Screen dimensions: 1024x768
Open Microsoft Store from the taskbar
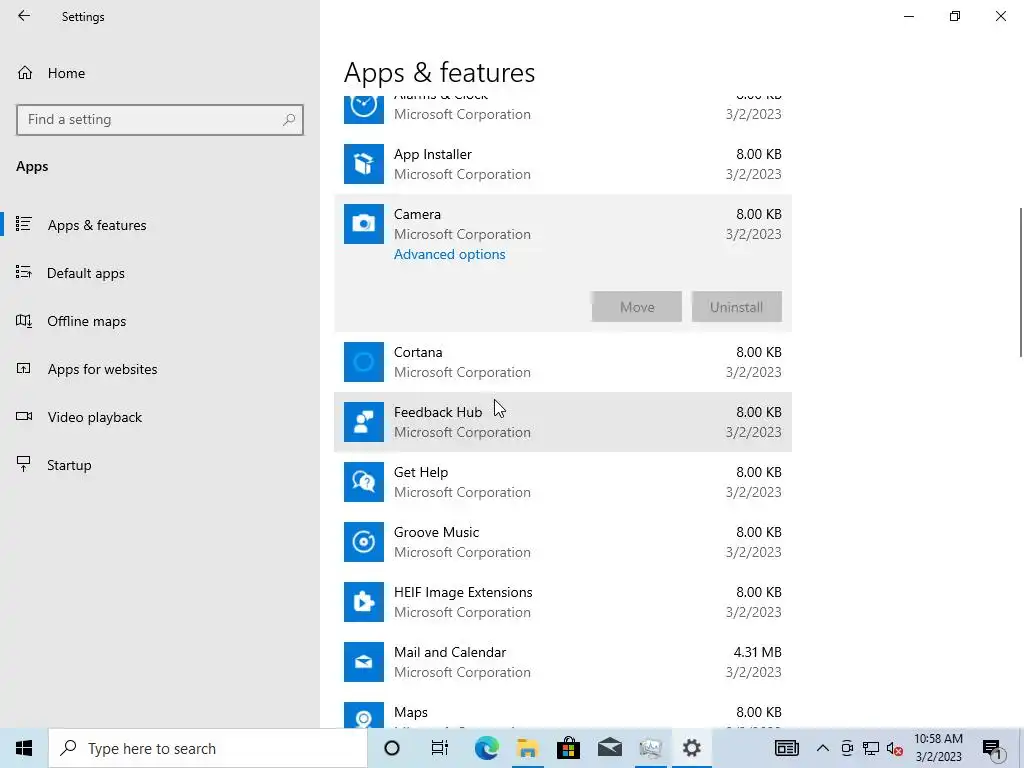pyautogui.click(x=569, y=748)
